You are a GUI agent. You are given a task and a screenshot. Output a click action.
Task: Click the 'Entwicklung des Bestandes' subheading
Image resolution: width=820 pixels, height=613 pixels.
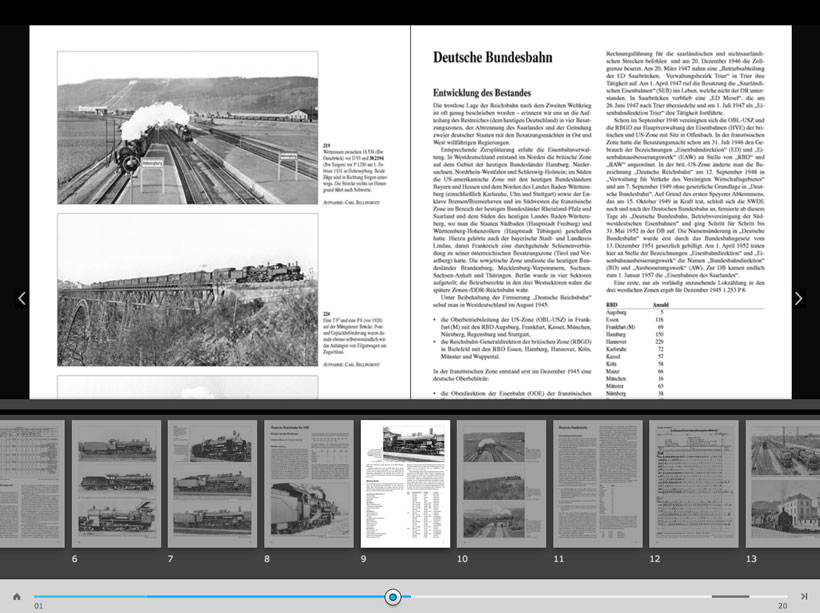[x=482, y=93]
